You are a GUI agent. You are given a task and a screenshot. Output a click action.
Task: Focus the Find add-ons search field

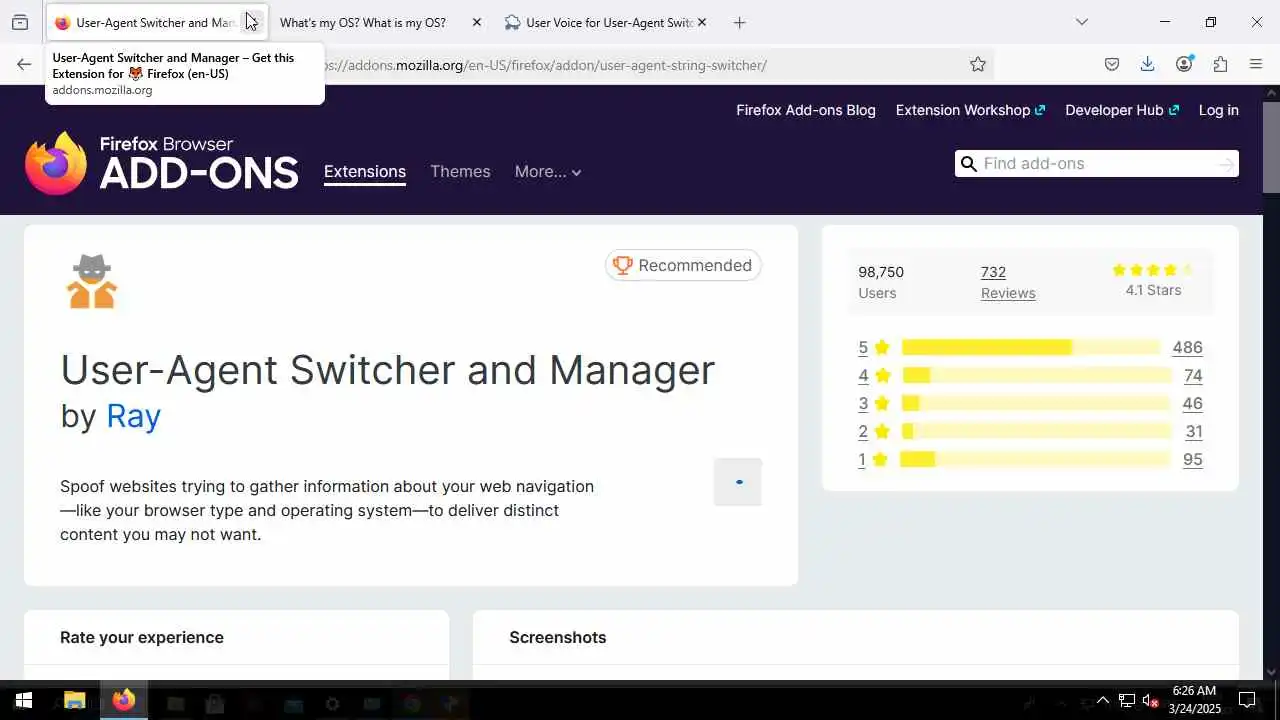1097,164
